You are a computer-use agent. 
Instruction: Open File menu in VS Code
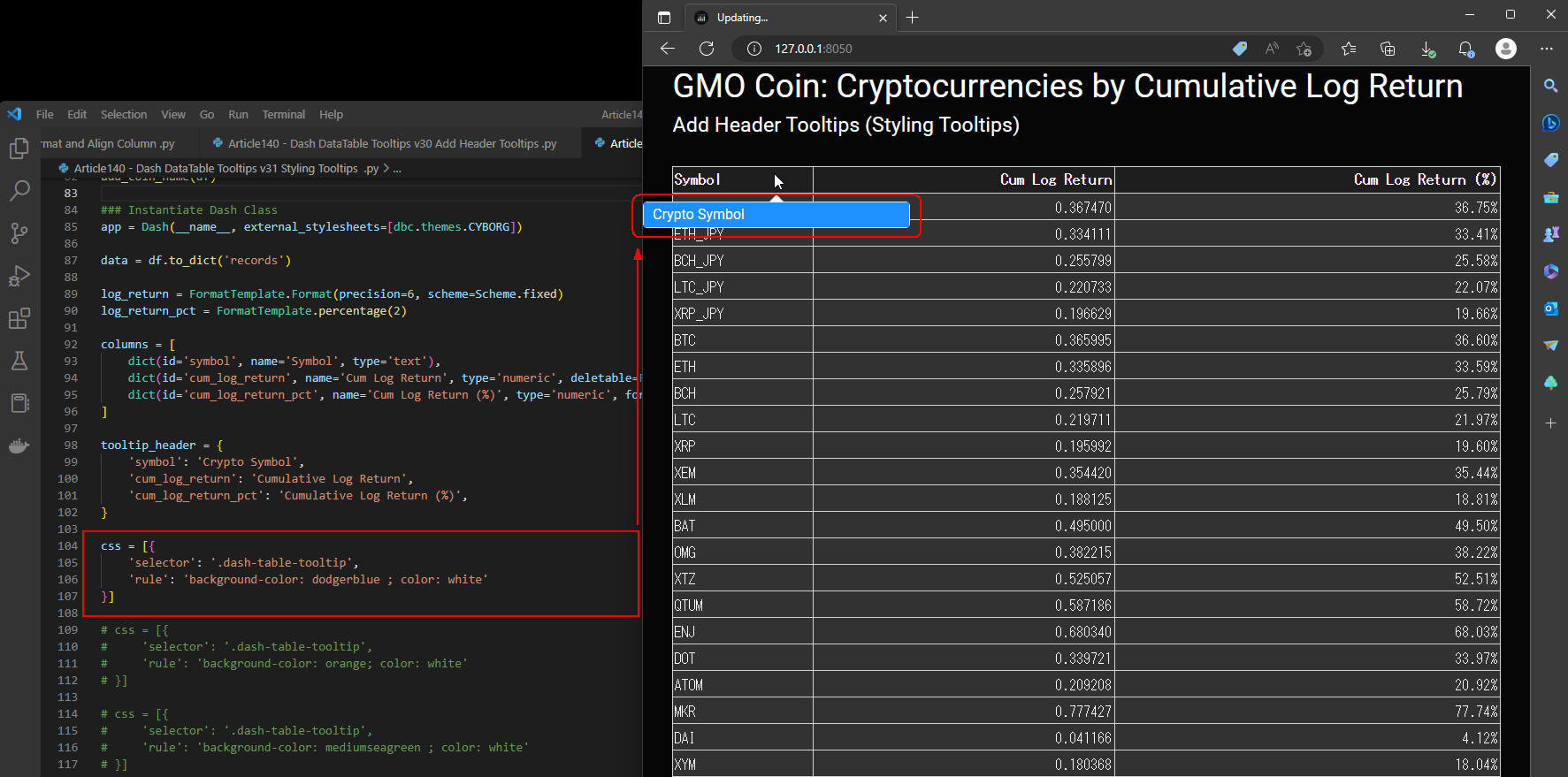[45, 114]
